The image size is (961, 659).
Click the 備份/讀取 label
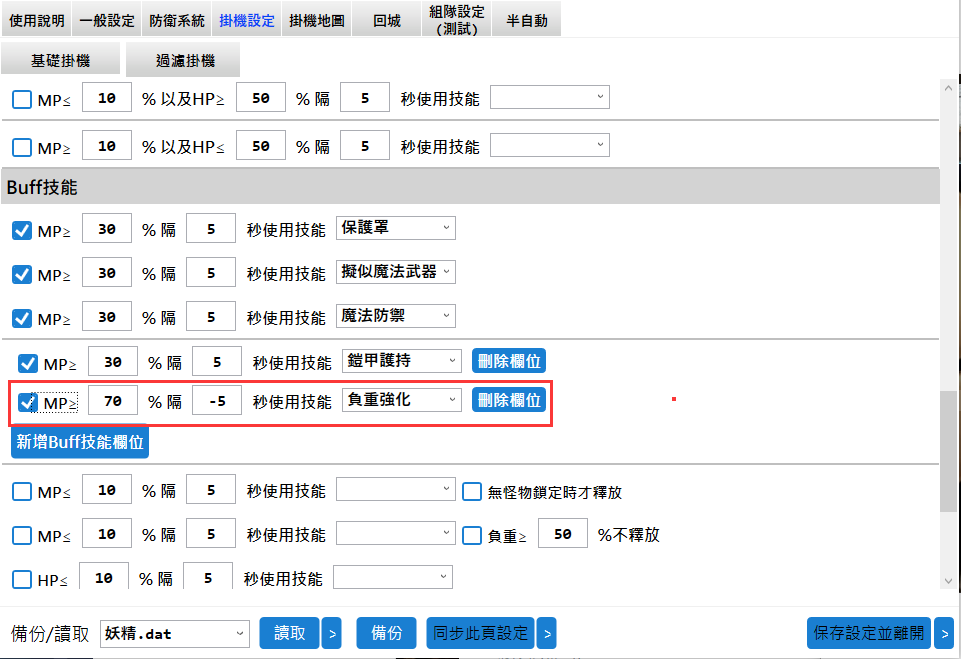click(50, 634)
